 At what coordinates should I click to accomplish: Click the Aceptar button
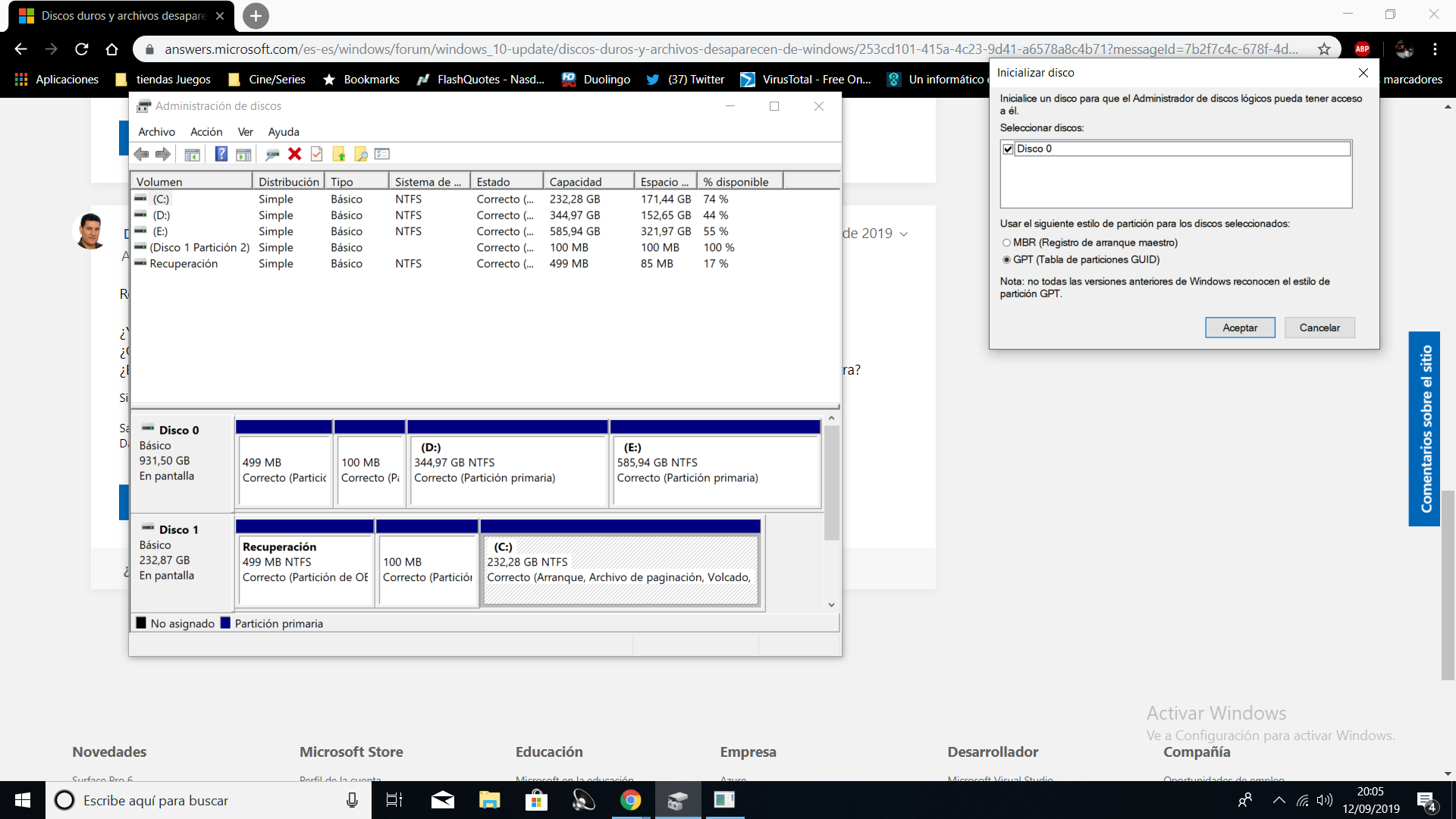(x=1239, y=328)
